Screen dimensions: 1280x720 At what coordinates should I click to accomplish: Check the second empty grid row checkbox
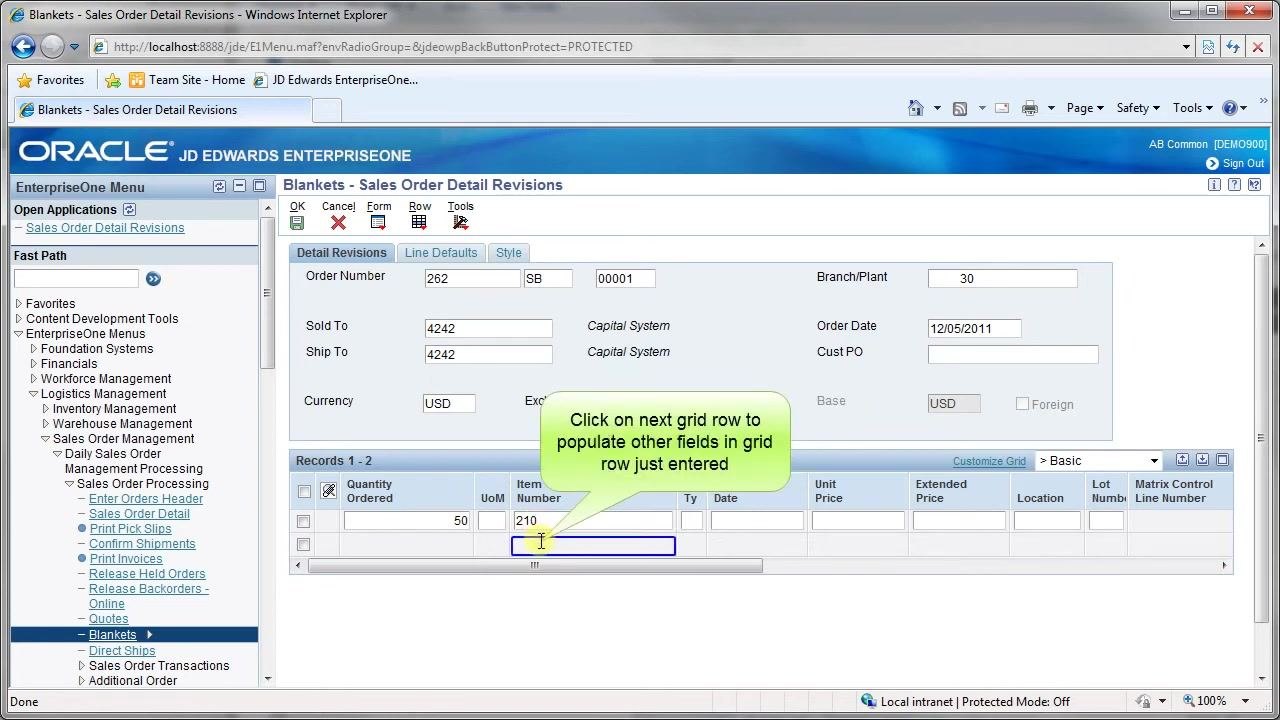point(303,545)
